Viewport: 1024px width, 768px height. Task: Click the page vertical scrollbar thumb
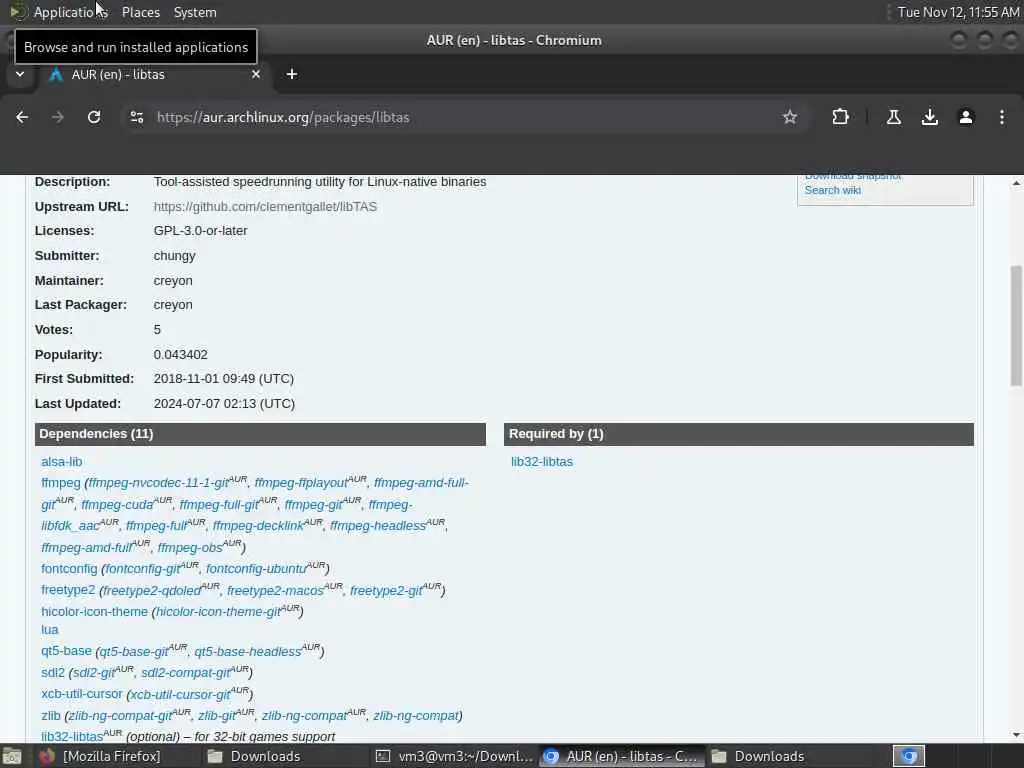(1016, 325)
